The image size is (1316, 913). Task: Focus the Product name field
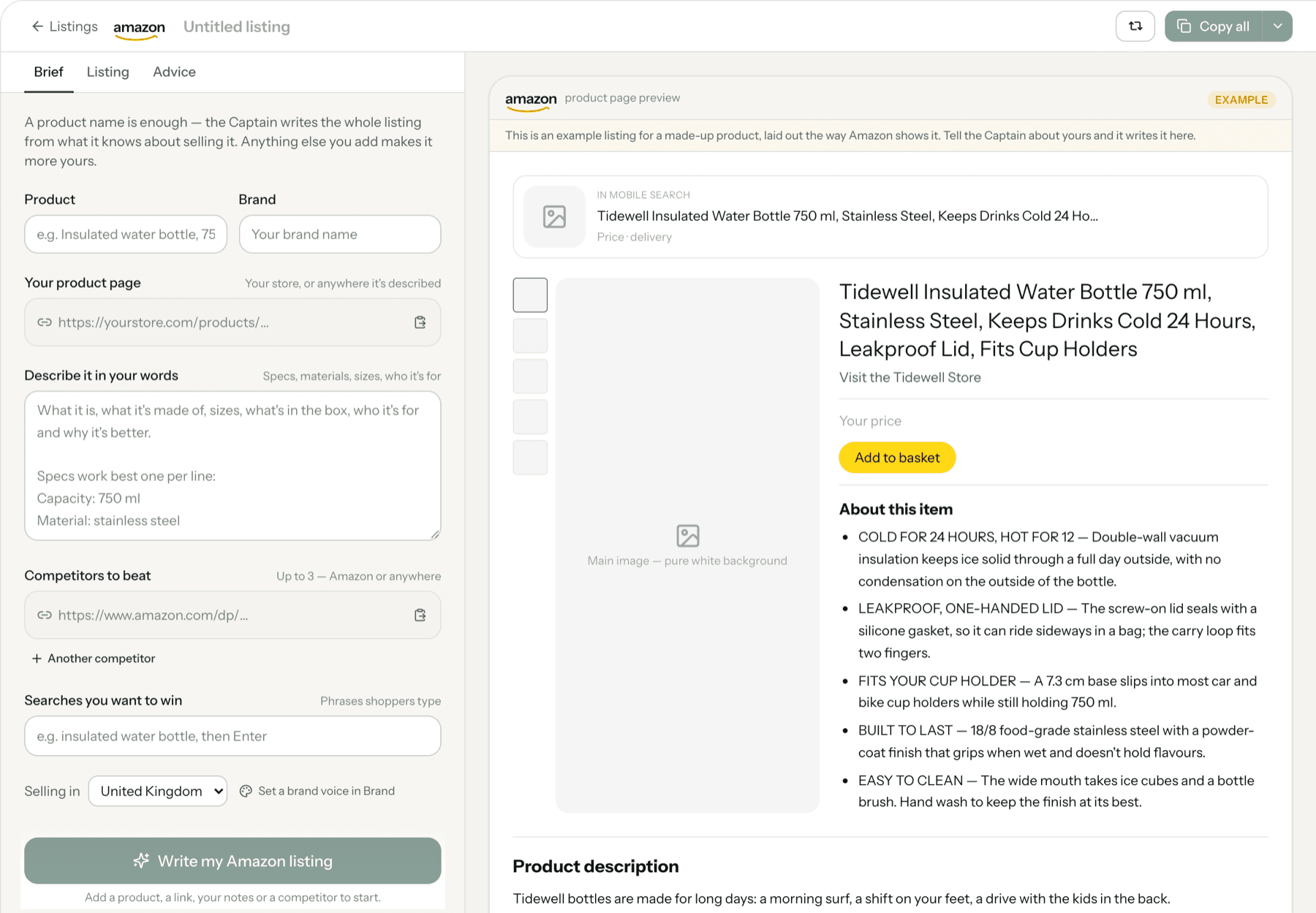point(126,234)
